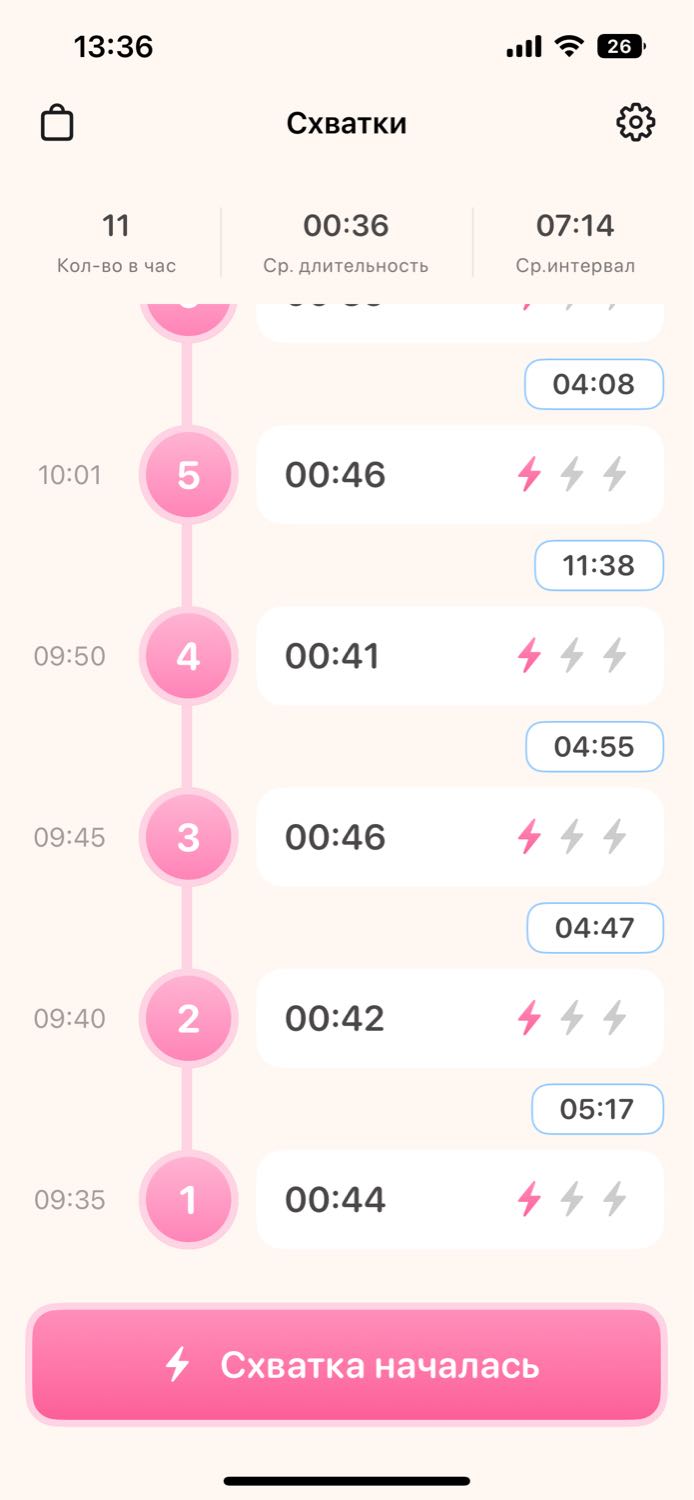Tap third lightning bolt on contraction 1
The image size is (694, 1500).
point(615,1199)
